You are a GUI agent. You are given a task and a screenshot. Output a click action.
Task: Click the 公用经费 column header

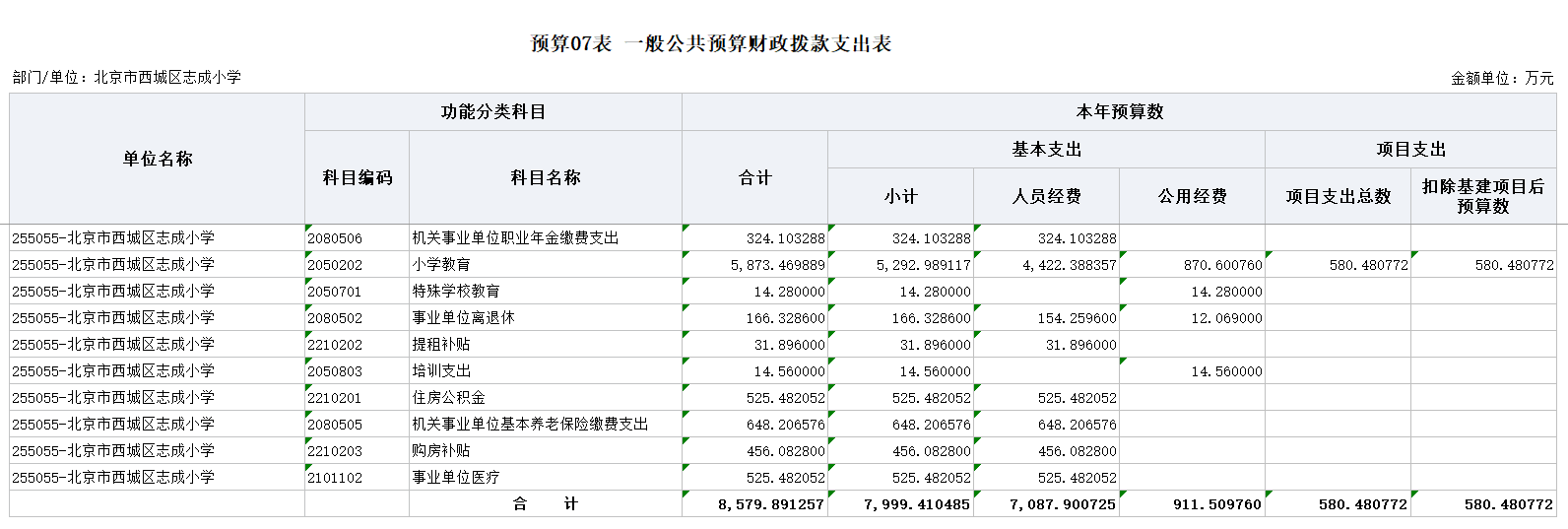click(x=1192, y=196)
